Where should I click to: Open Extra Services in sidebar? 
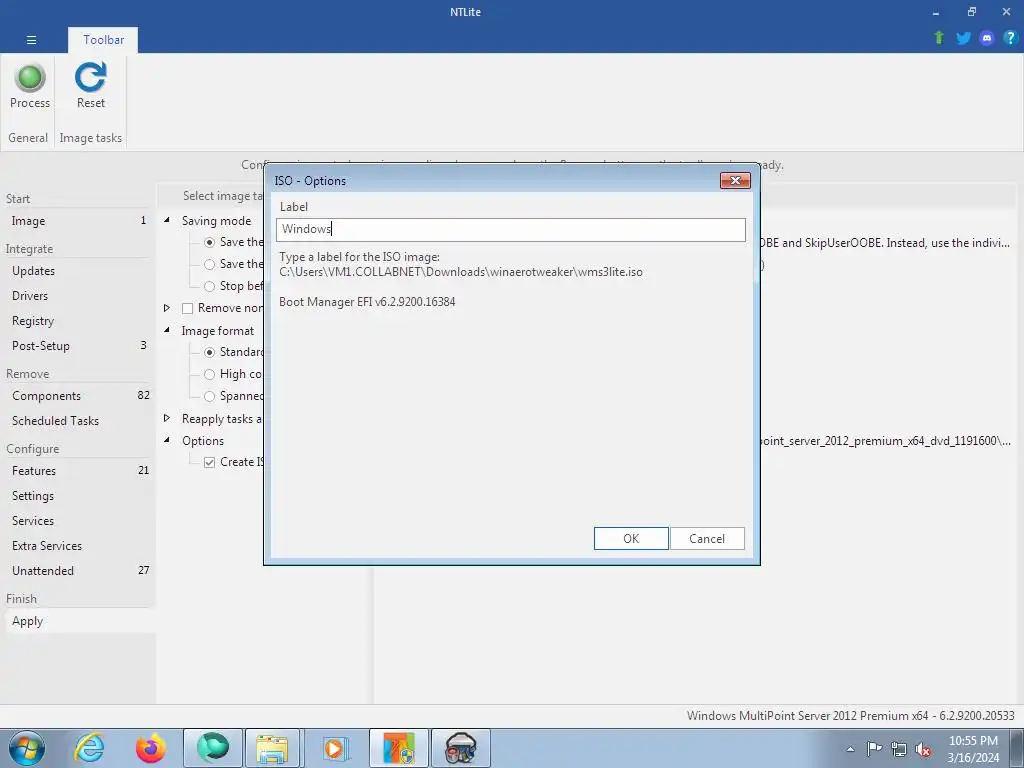click(x=78, y=546)
